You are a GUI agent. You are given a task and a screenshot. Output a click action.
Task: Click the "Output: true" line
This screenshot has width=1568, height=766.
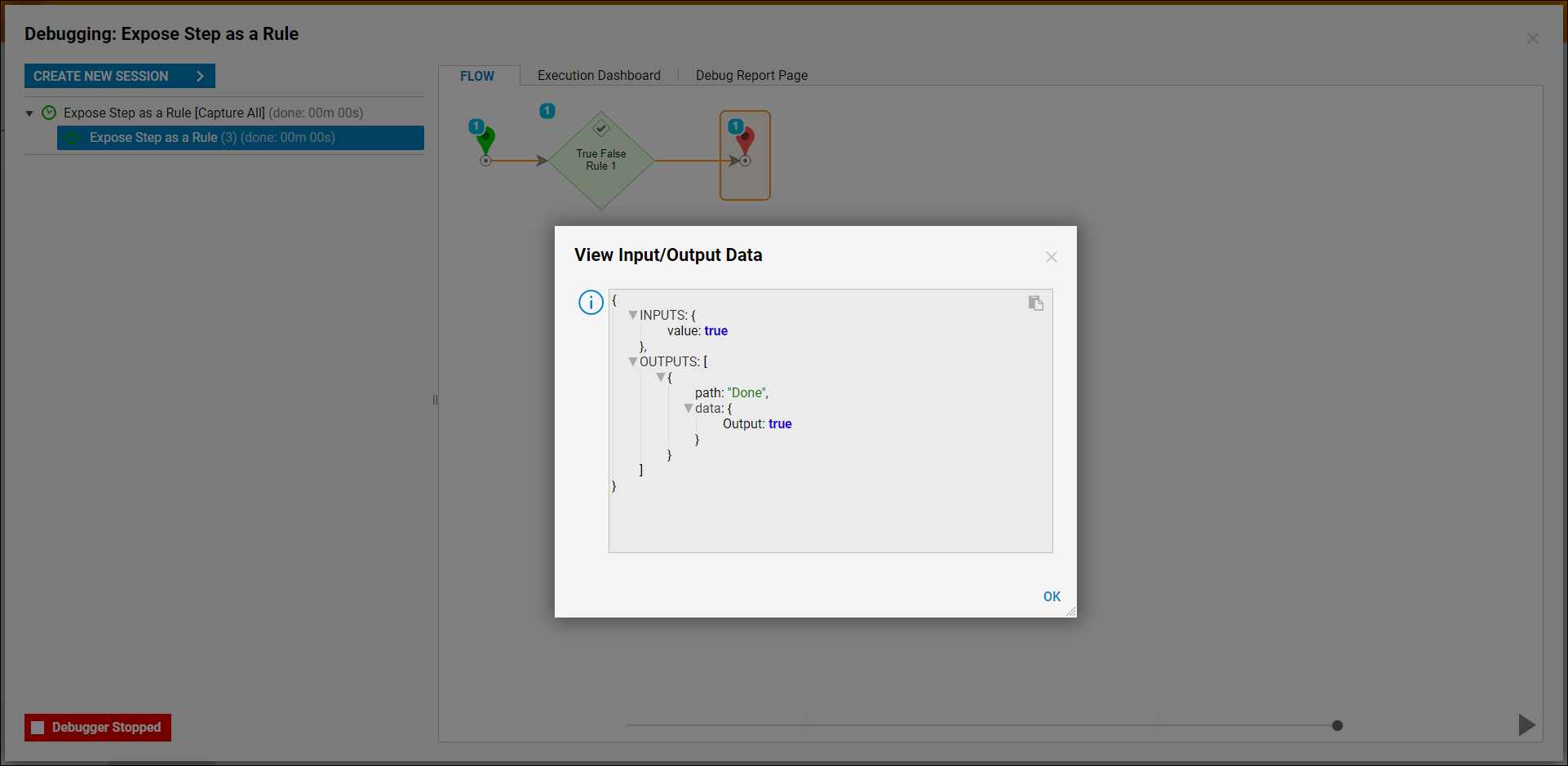click(x=757, y=423)
